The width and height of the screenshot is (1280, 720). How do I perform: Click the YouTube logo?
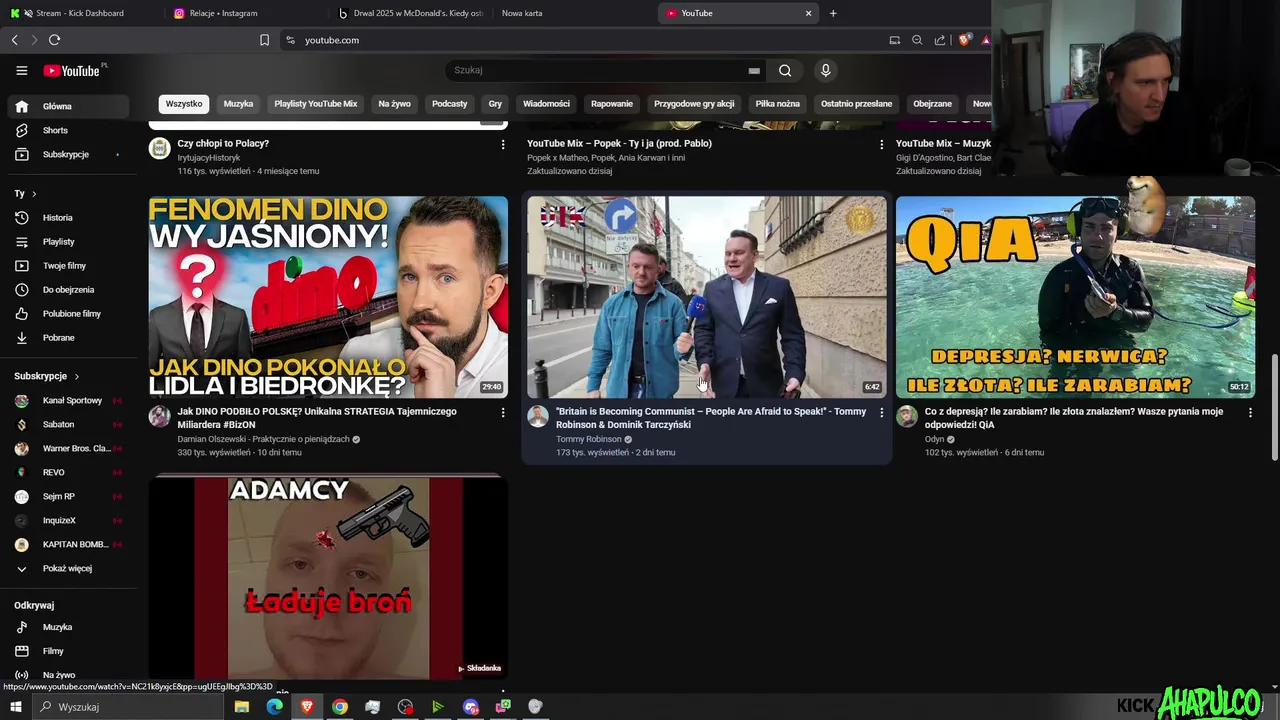pos(71,71)
